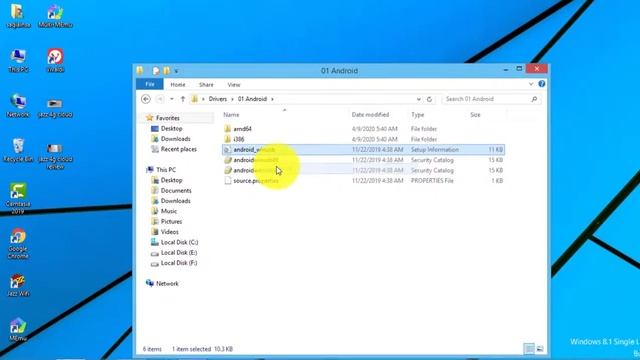Select the Network desktop icon
640x360 pixels.
18,105
